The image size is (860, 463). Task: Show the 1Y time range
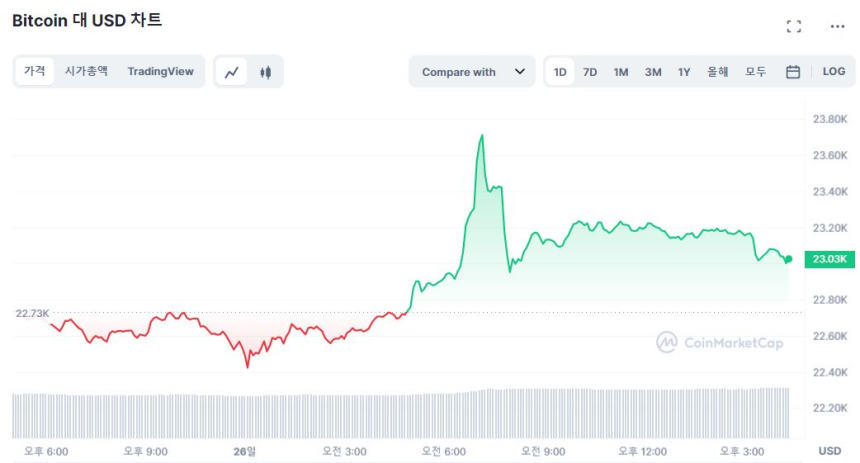[x=684, y=72]
